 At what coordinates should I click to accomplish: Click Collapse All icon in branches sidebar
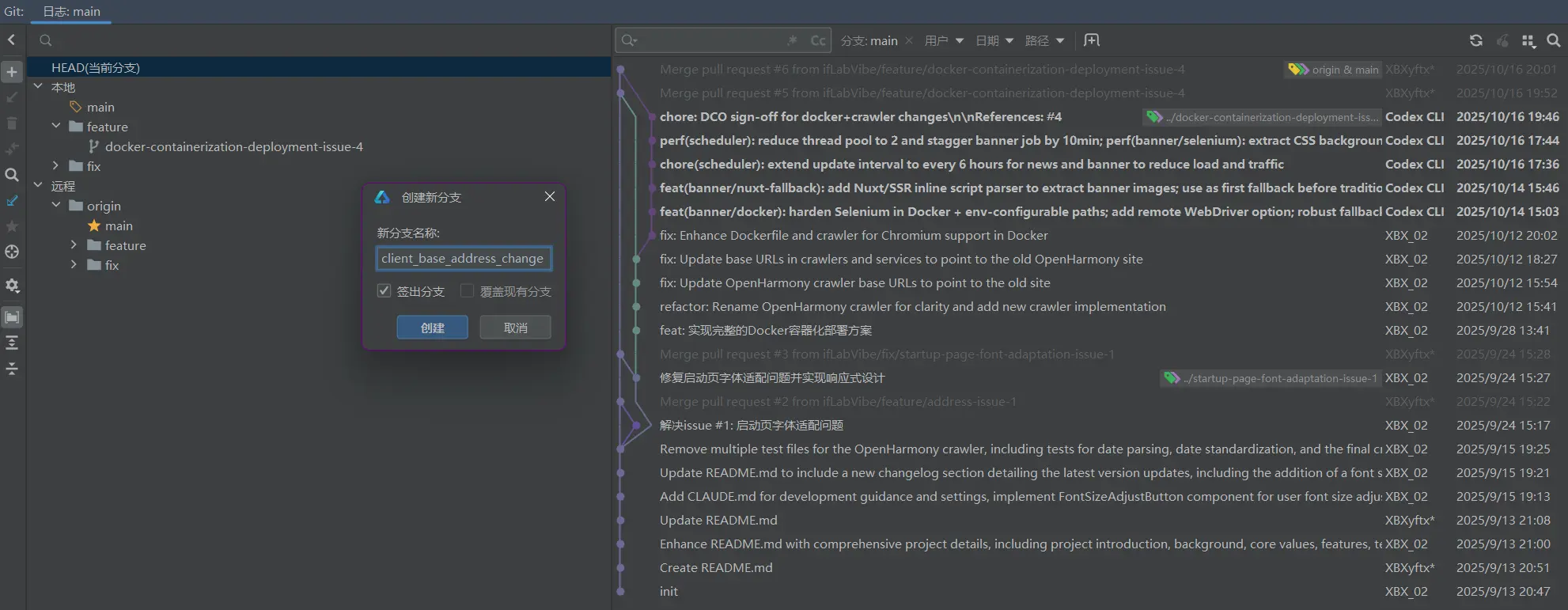pos(12,369)
